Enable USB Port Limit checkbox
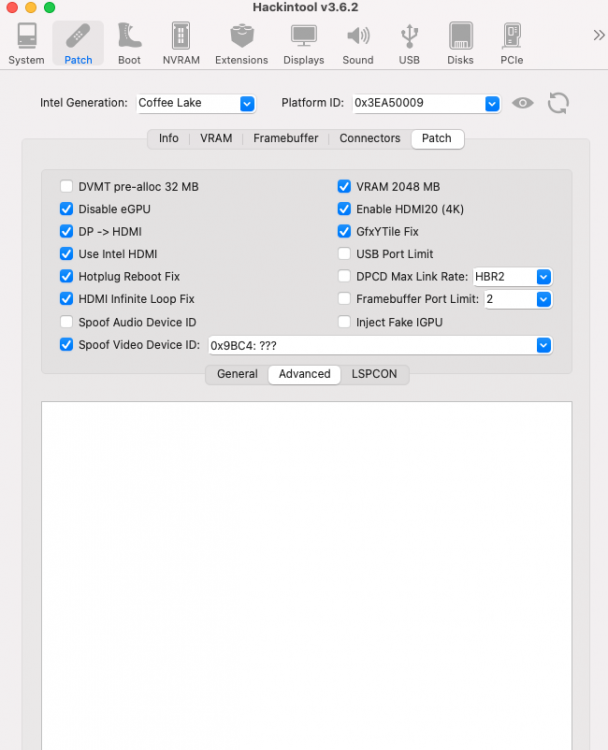This screenshot has height=750, width=608. 344,254
